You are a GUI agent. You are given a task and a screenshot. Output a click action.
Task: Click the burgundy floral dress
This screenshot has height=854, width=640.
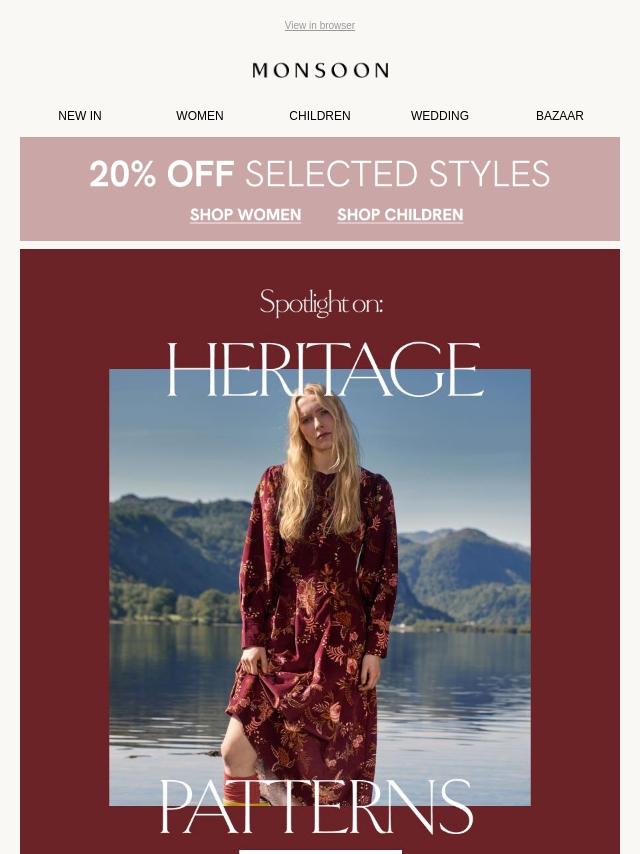(313, 626)
